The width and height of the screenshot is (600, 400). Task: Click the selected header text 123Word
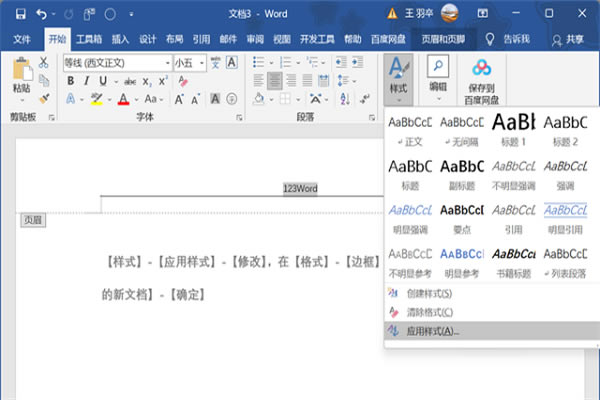pos(300,189)
